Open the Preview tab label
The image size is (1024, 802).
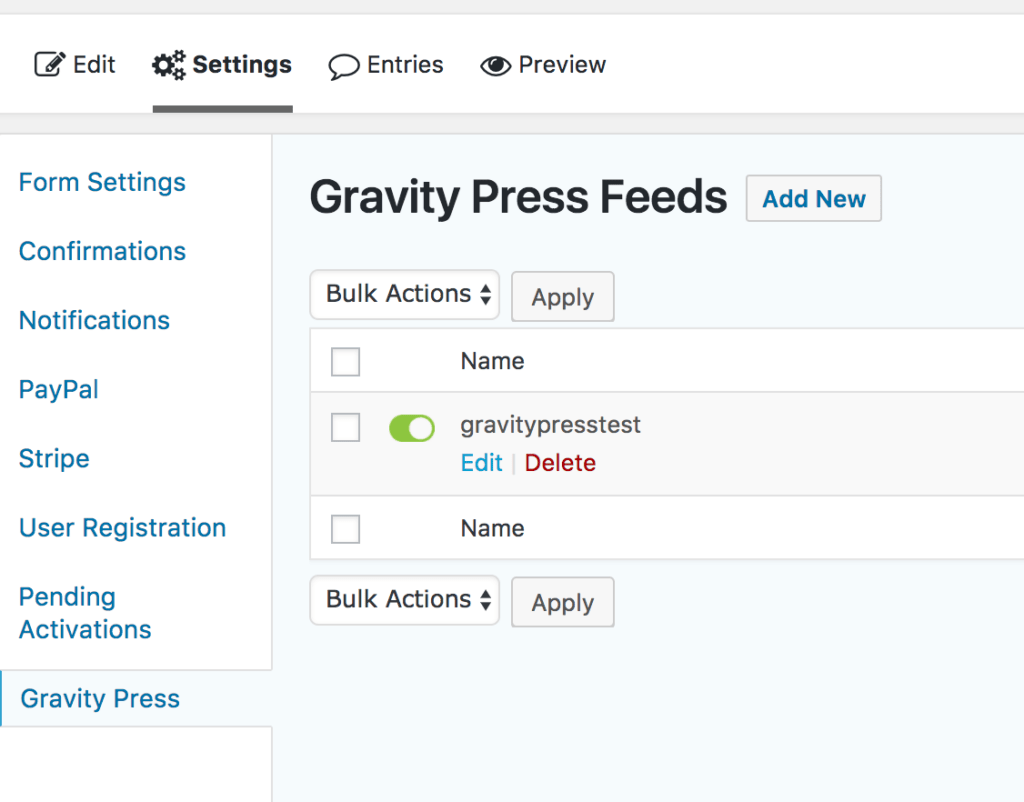562,65
